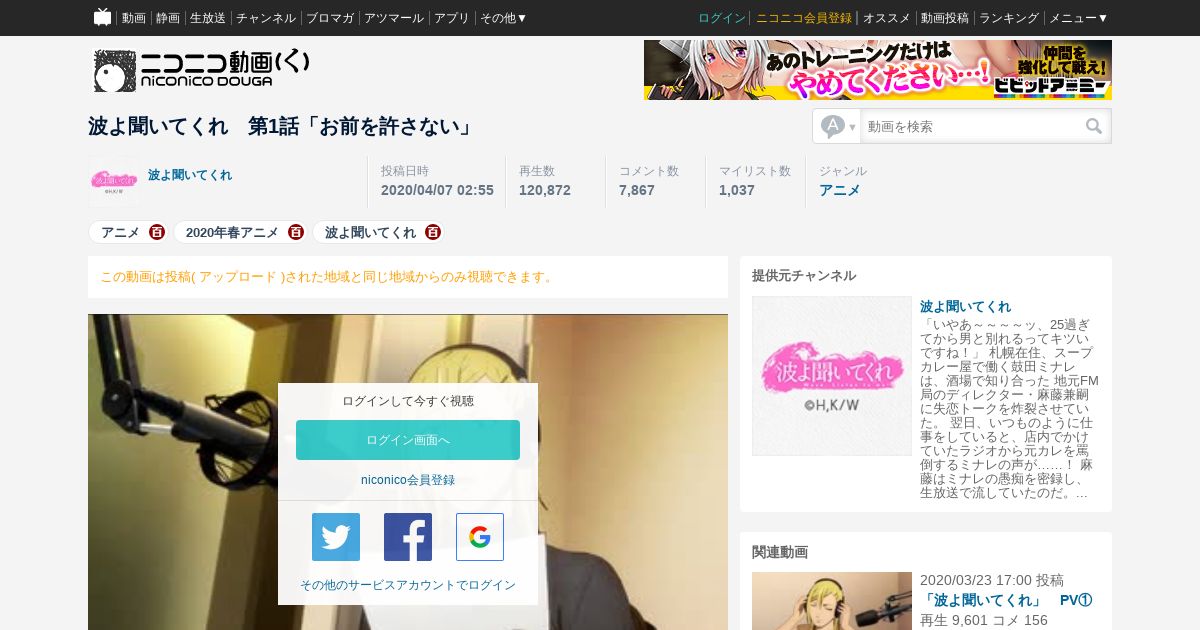1200x630 pixels.
Task: Select the 波よ聞いてくれ tag
Action: pos(370,232)
